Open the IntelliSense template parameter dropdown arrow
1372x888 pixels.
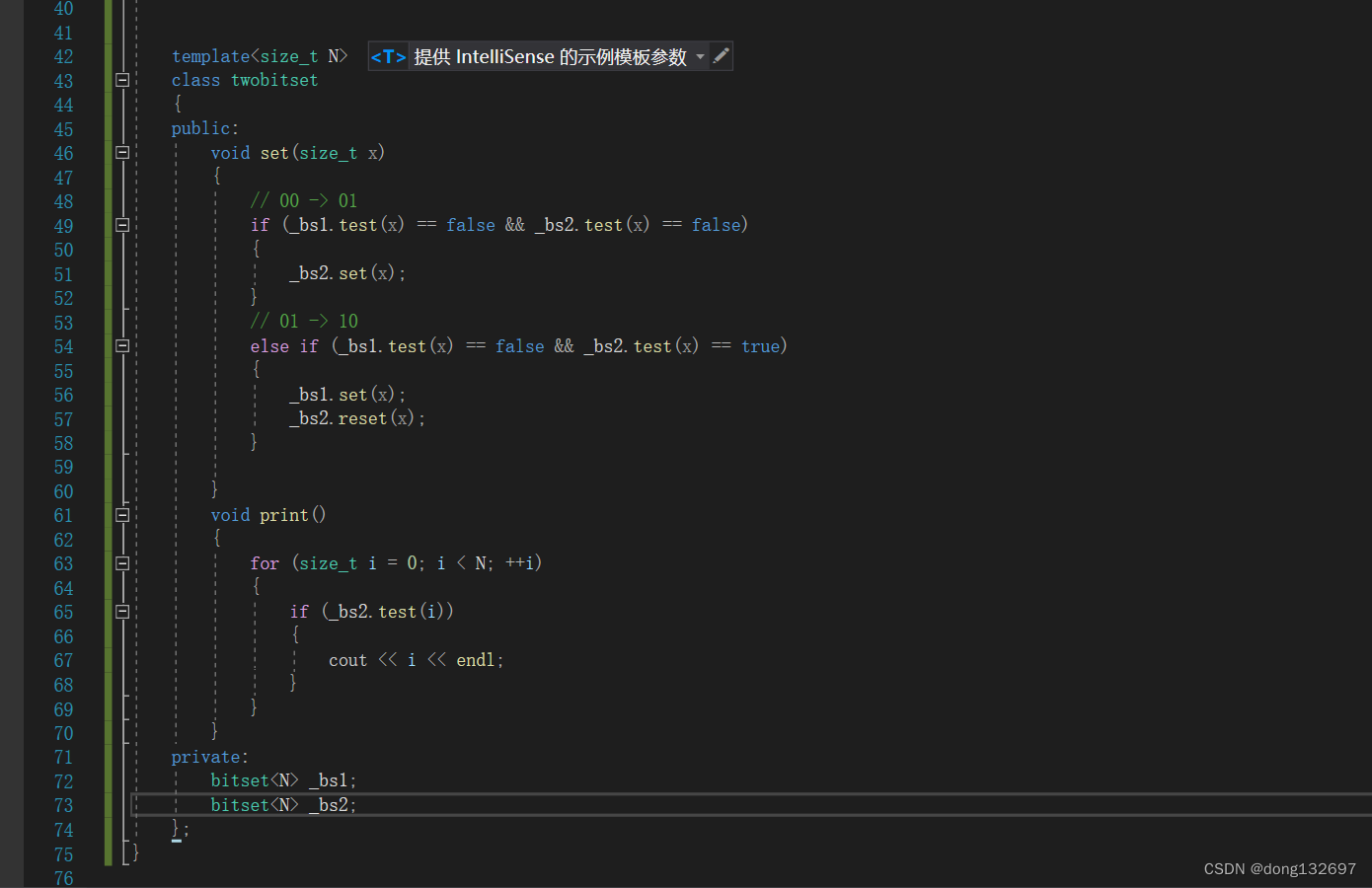point(700,56)
